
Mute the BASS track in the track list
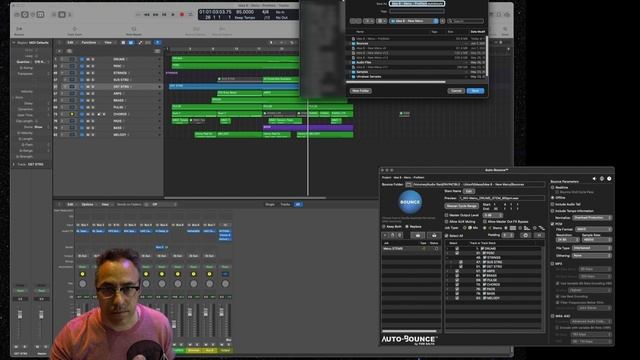[x=87, y=128]
